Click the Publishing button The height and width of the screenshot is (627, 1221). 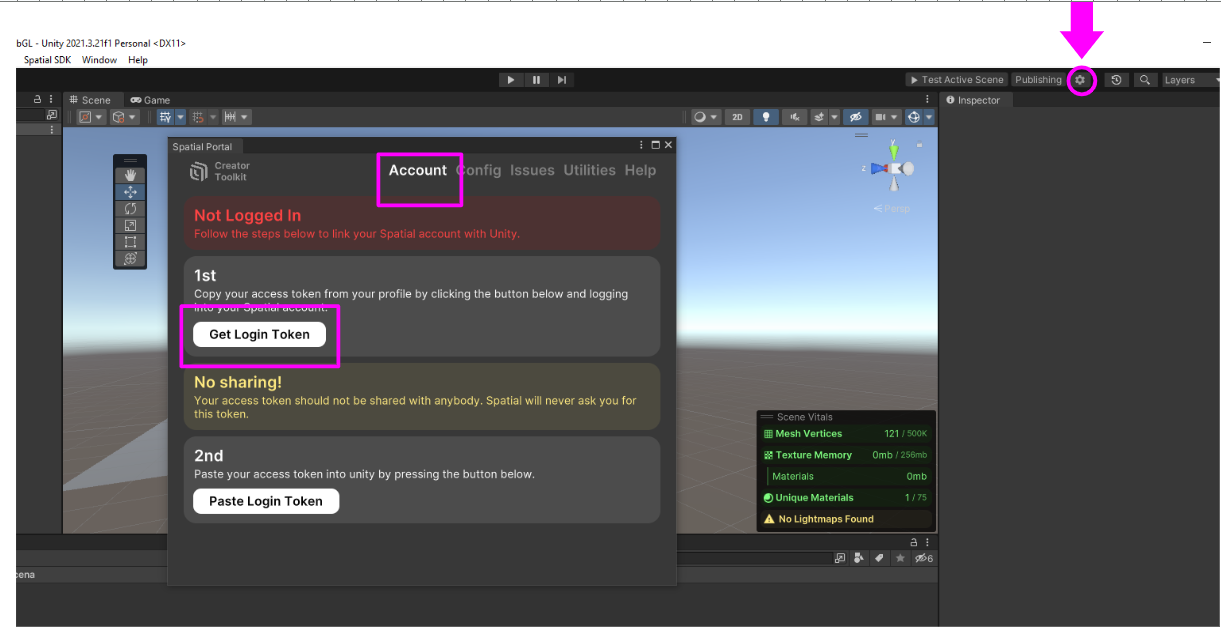tap(1038, 80)
